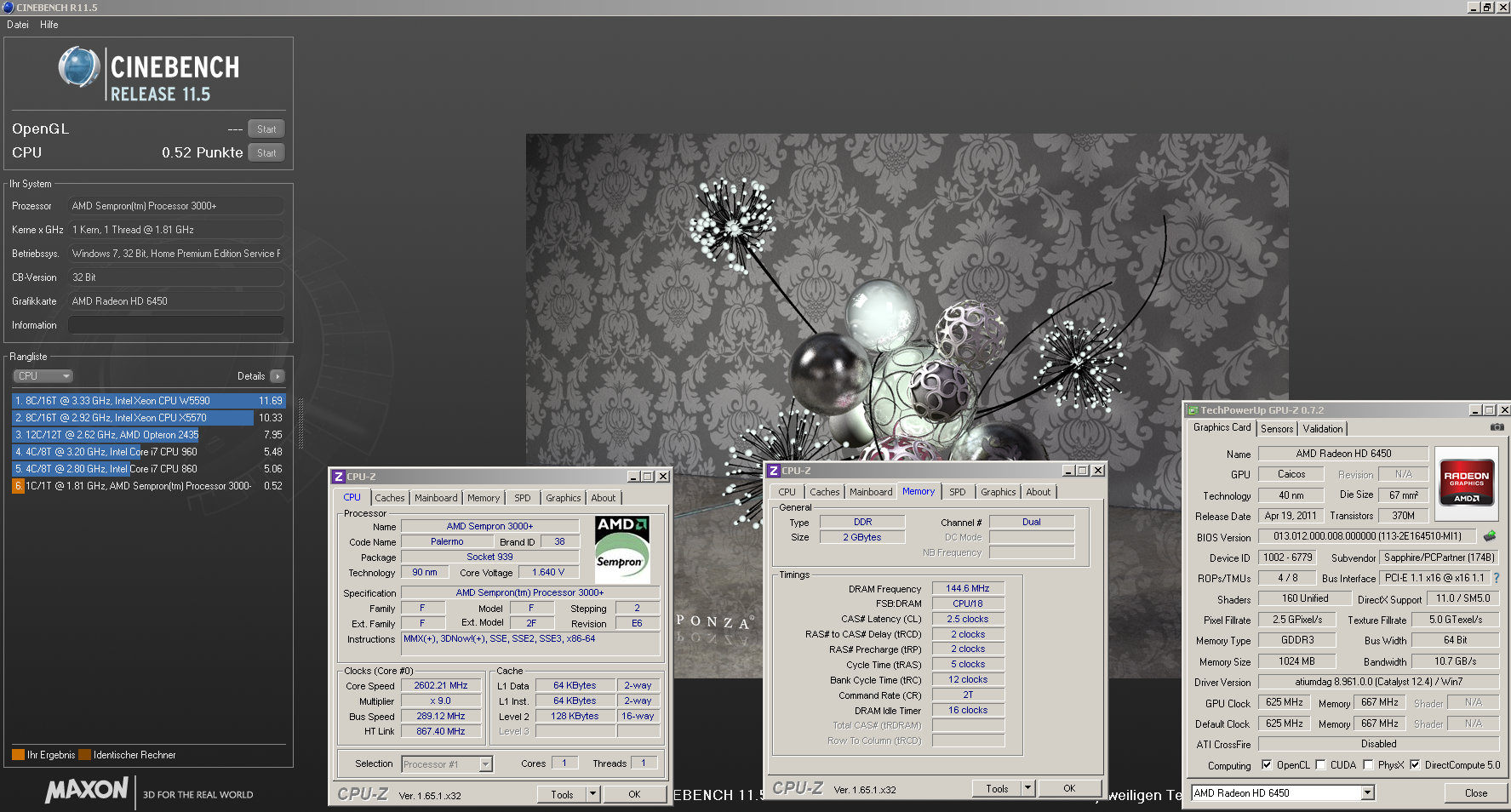The image size is (1511, 812).
Task: Open the Datei menu
Action: 18,25
